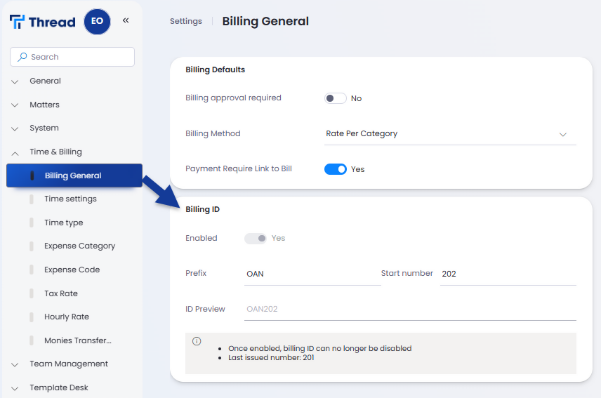This screenshot has height=398, width=601.
Task: Open the Billing Method dropdown
Action: [450, 134]
